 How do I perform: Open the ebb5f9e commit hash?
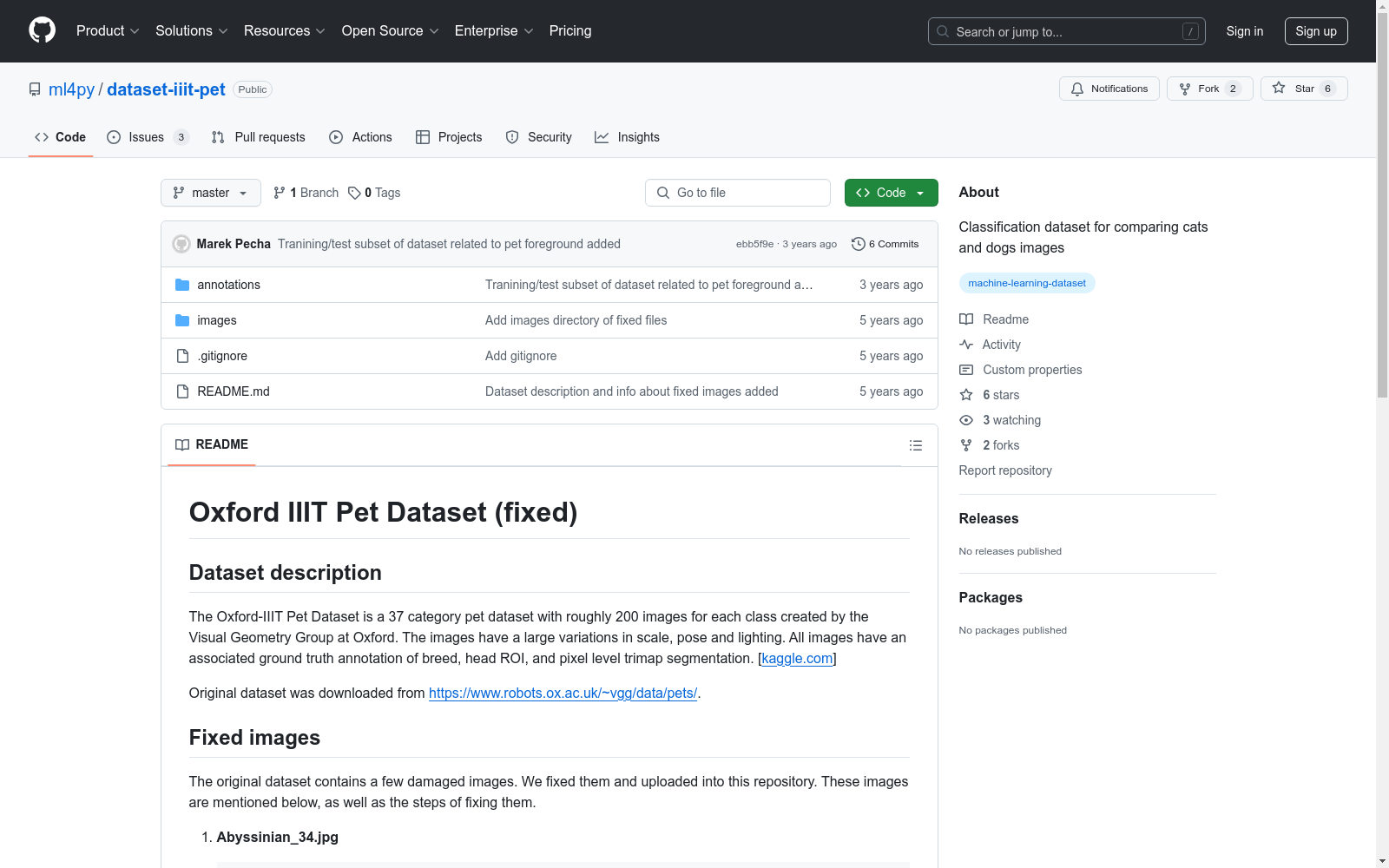click(x=754, y=244)
